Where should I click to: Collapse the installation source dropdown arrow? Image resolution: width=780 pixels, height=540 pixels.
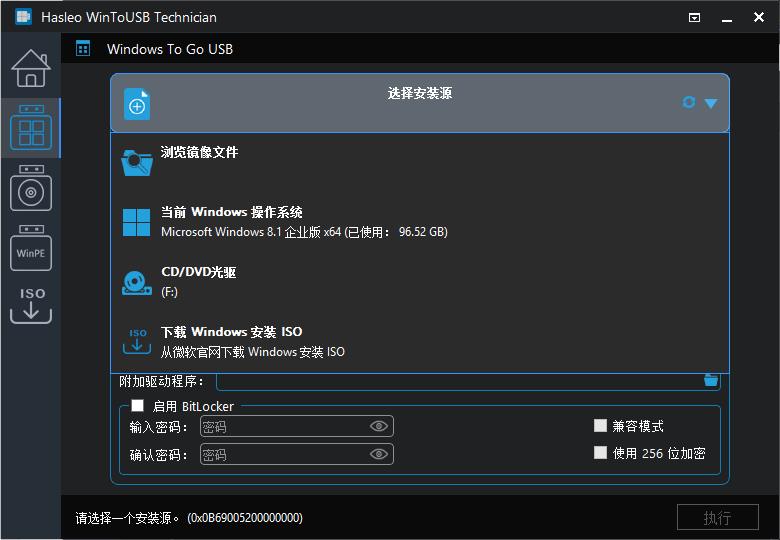coord(711,103)
